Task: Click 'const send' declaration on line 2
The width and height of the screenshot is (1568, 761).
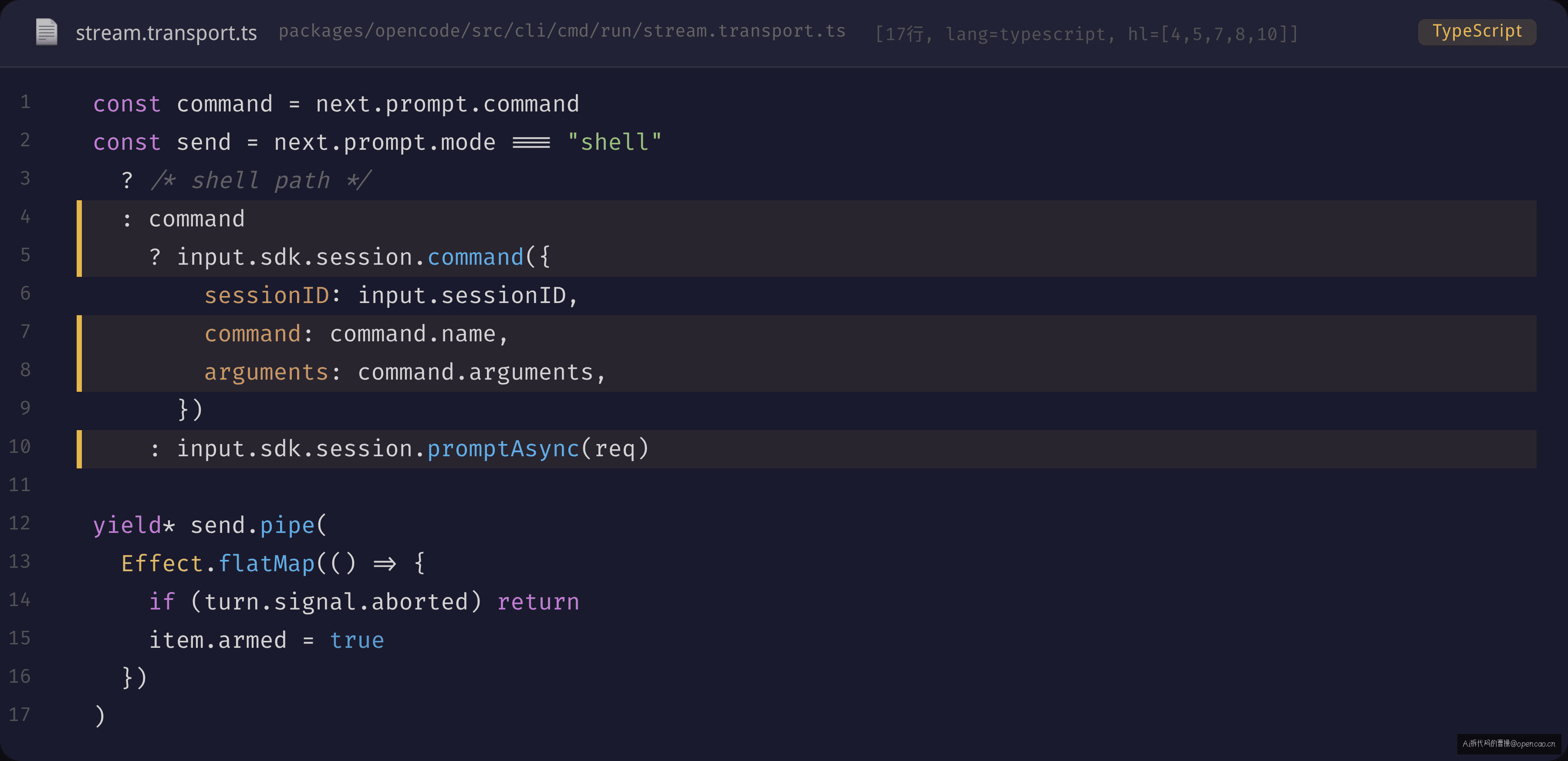Action: pos(162,142)
